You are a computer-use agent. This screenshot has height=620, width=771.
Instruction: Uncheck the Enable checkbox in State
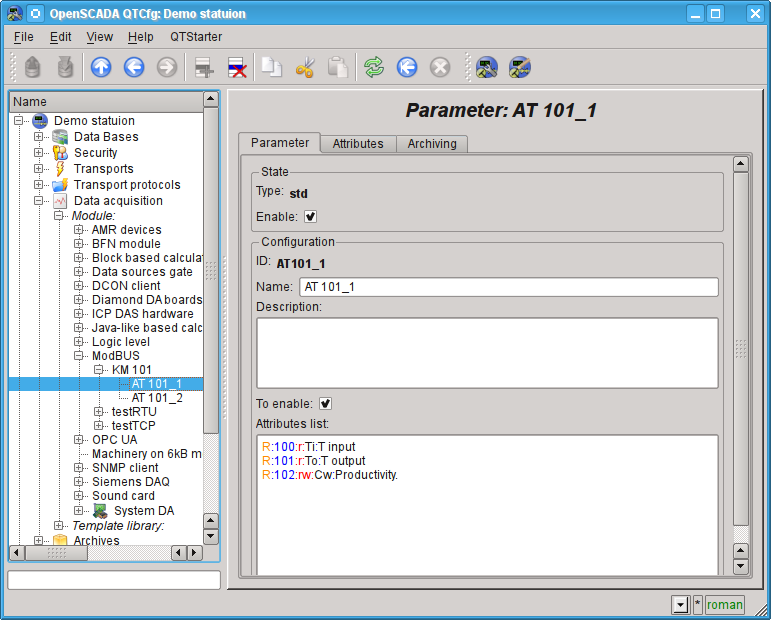[310, 216]
